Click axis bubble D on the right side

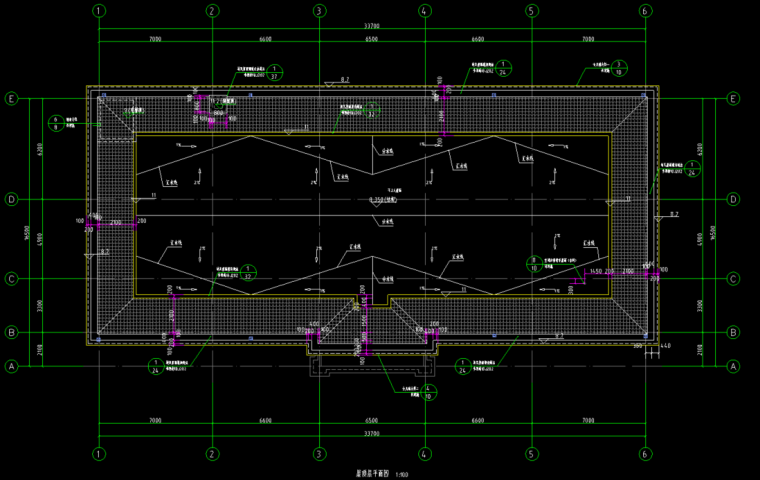[x=735, y=200]
